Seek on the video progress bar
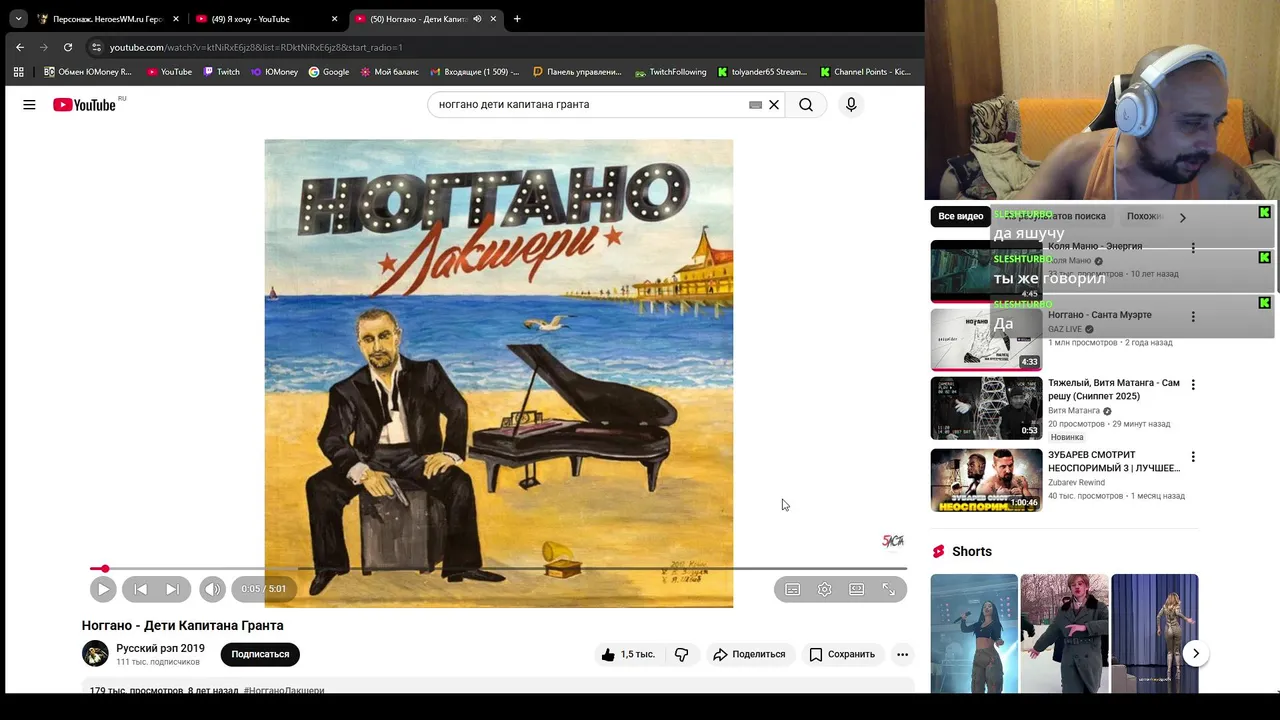Viewport: 1280px width, 720px height. tap(498, 568)
